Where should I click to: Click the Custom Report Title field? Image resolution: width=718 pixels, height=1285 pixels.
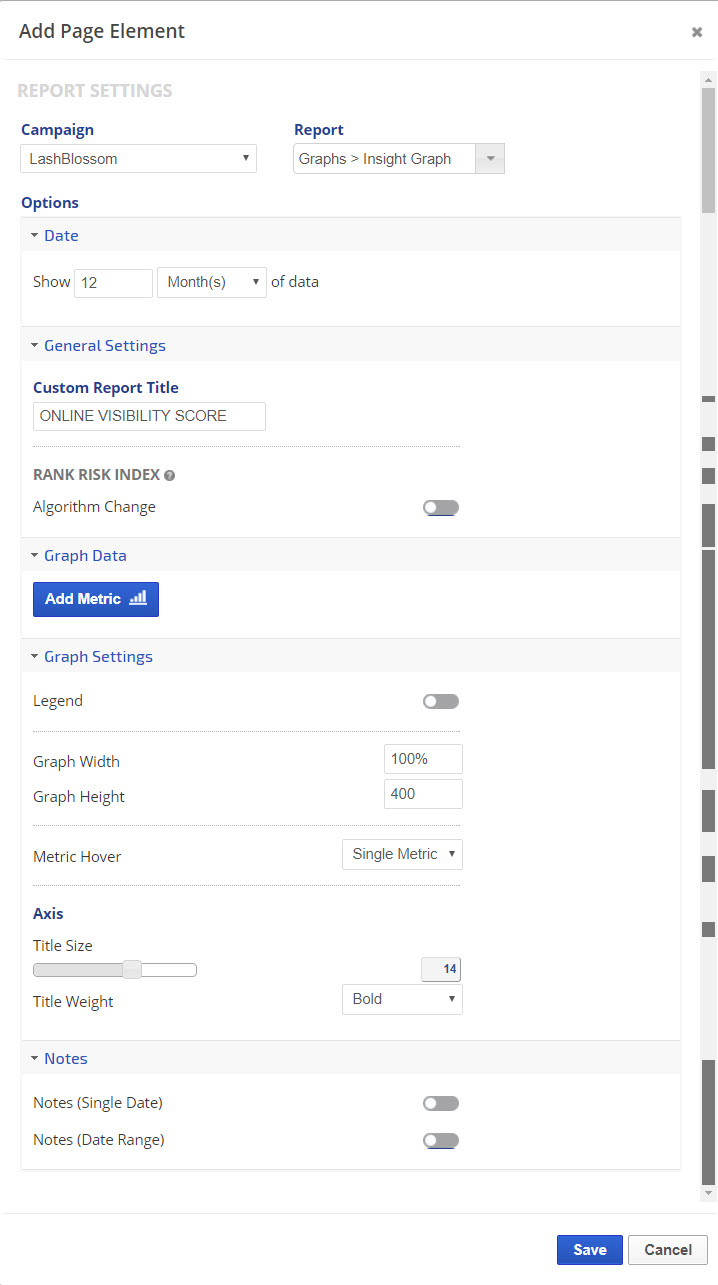[149, 416]
